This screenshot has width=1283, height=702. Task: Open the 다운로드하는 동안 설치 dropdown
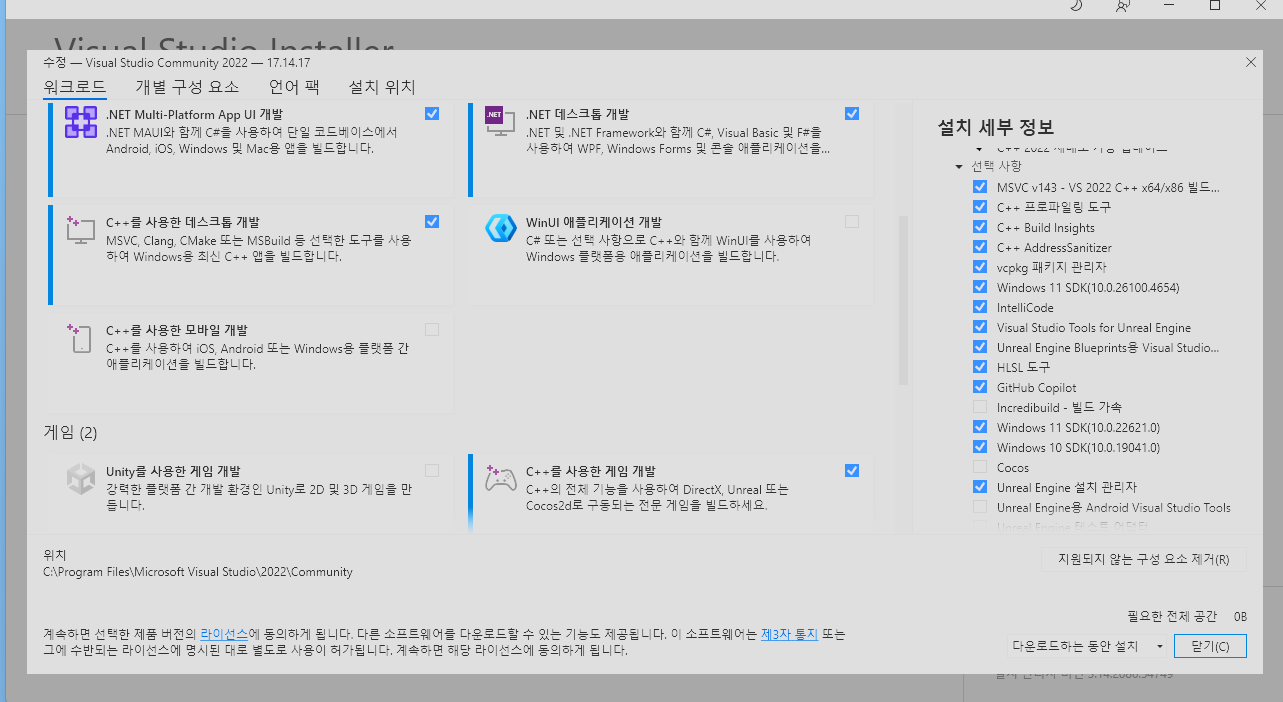point(1088,646)
